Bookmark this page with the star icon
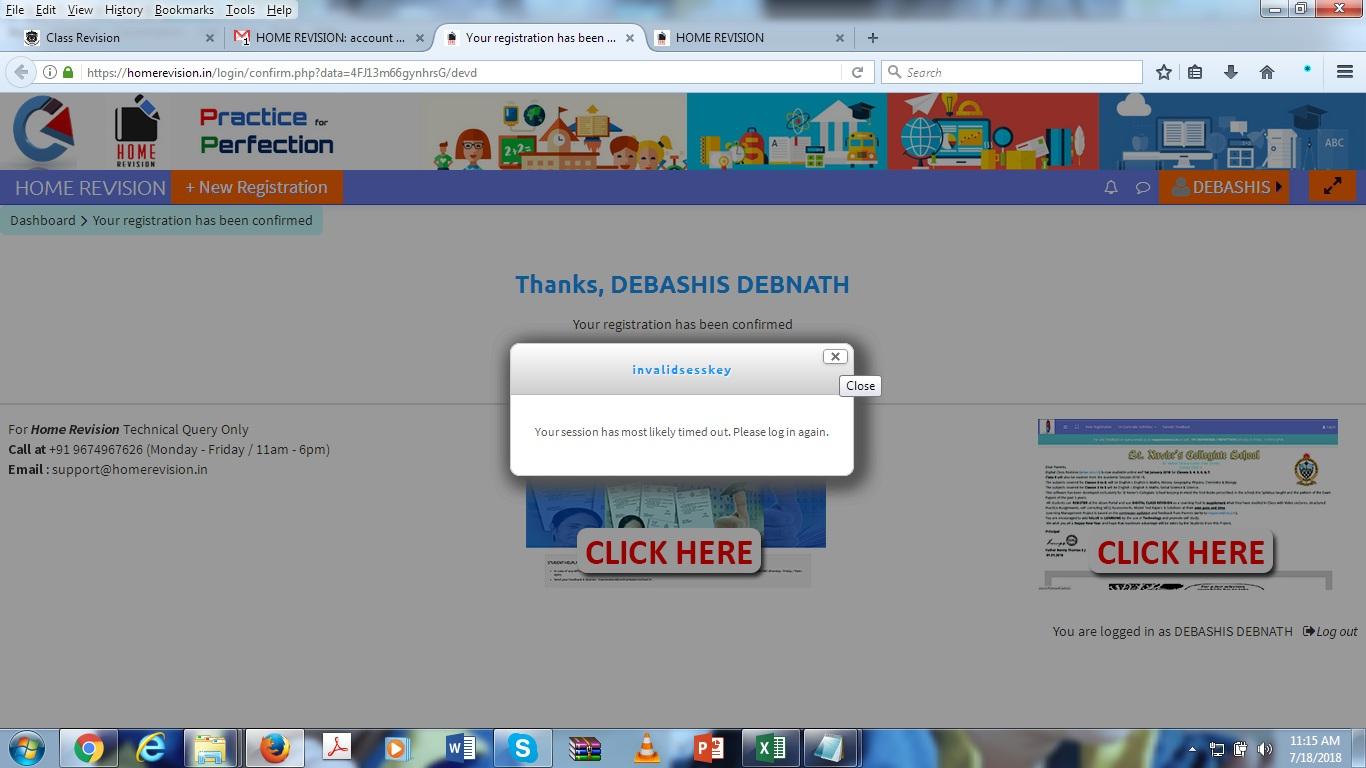1366x768 pixels. click(x=1164, y=72)
